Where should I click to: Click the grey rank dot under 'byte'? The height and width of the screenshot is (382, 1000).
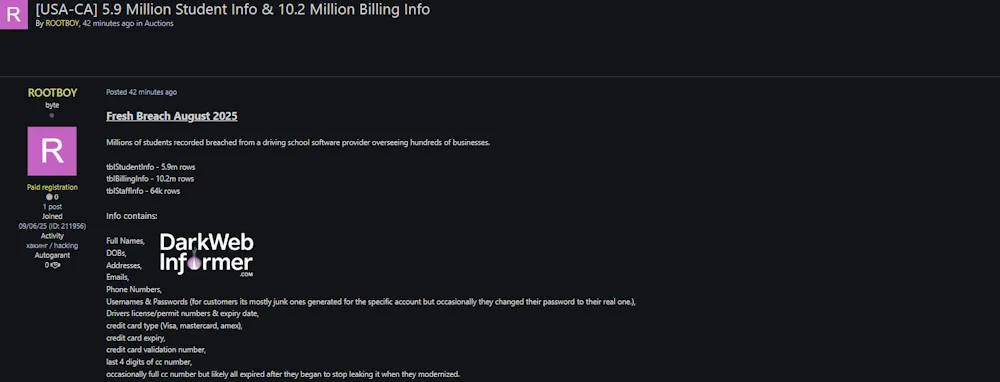point(52,115)
